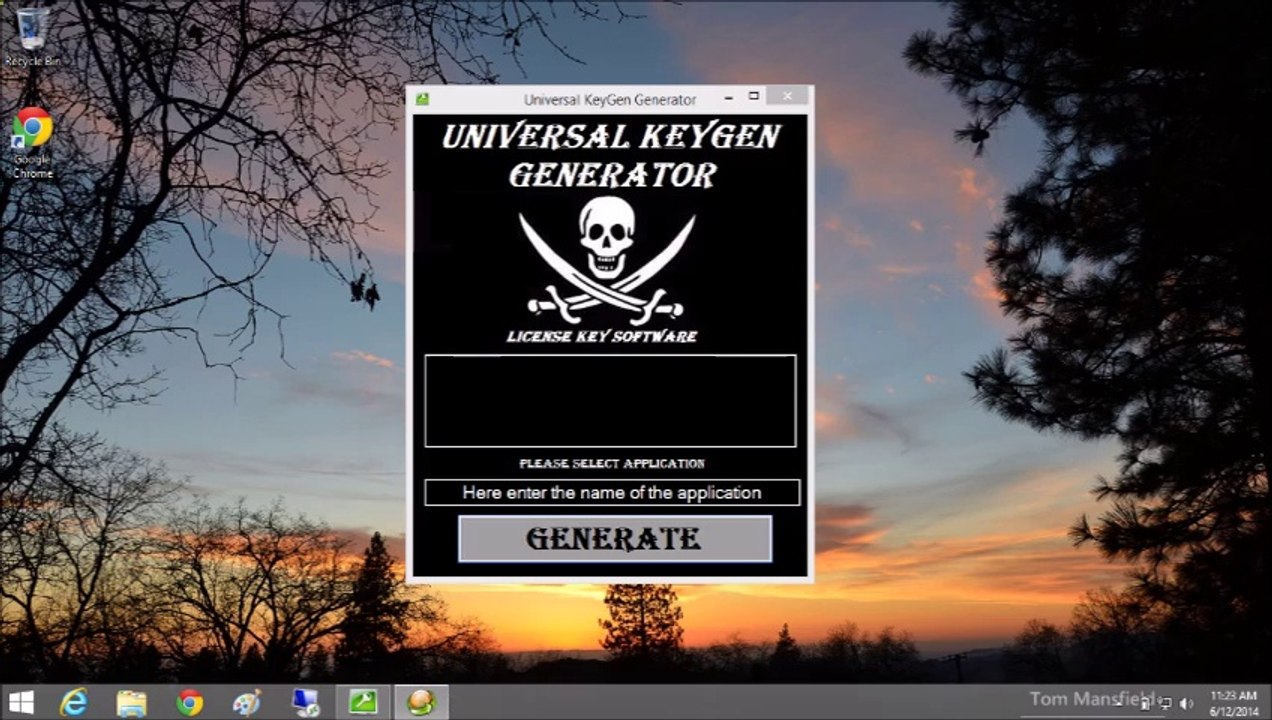1272x720 pixels.
Task: Open the taskbar clock showing 11:23 AM
Action: coord(1233,702)
